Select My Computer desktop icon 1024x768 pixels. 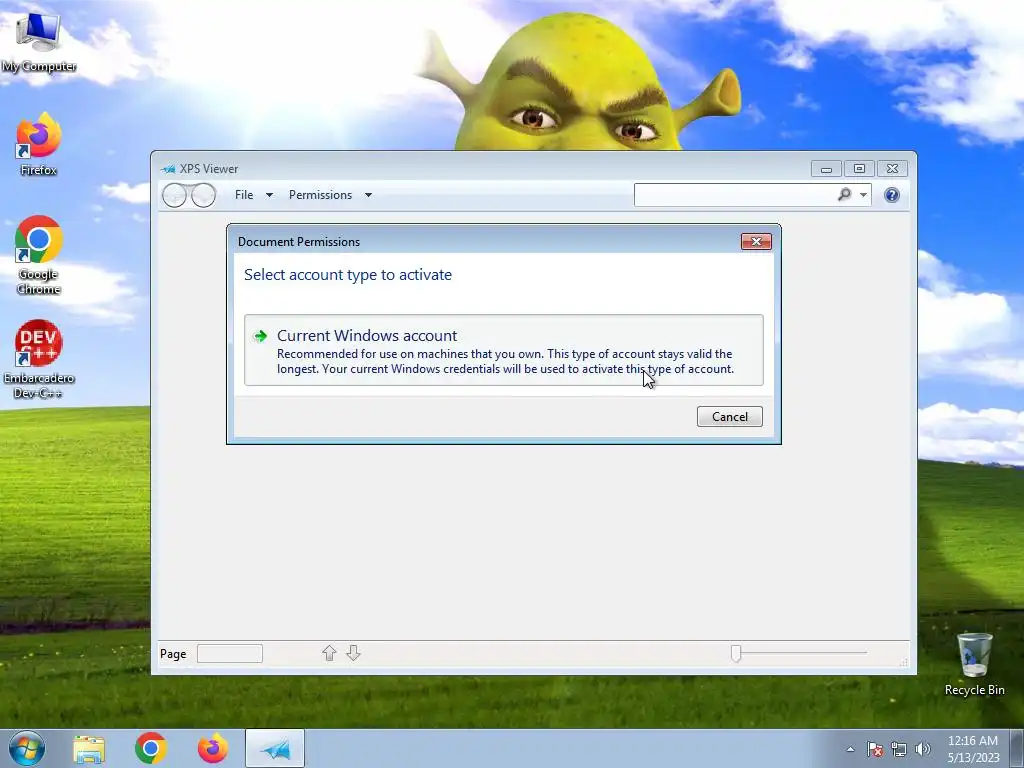[x=39, y=43]
